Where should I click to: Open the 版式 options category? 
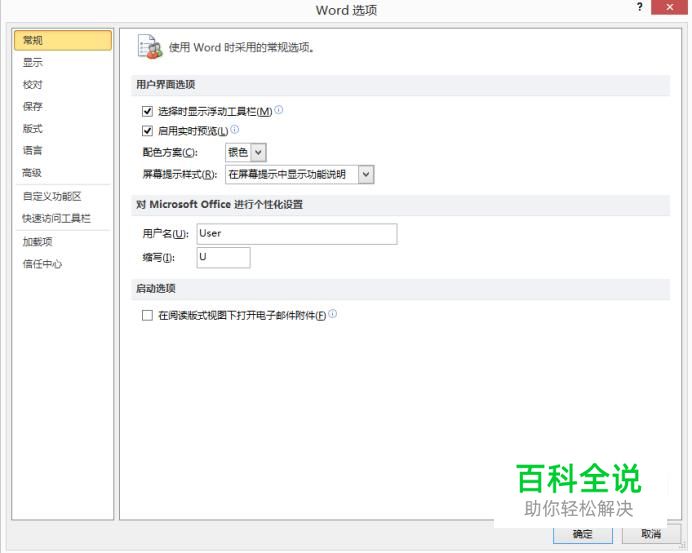33,128
